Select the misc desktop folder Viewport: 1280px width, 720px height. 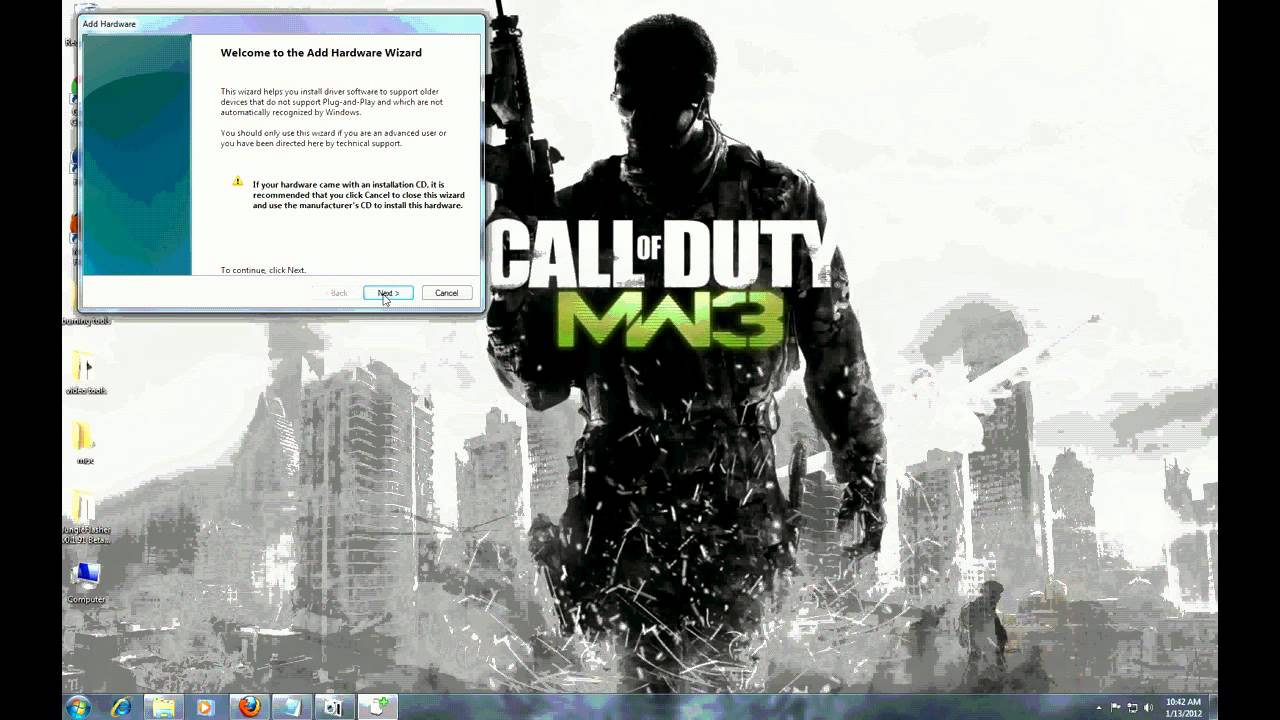(x=85, y=442)
